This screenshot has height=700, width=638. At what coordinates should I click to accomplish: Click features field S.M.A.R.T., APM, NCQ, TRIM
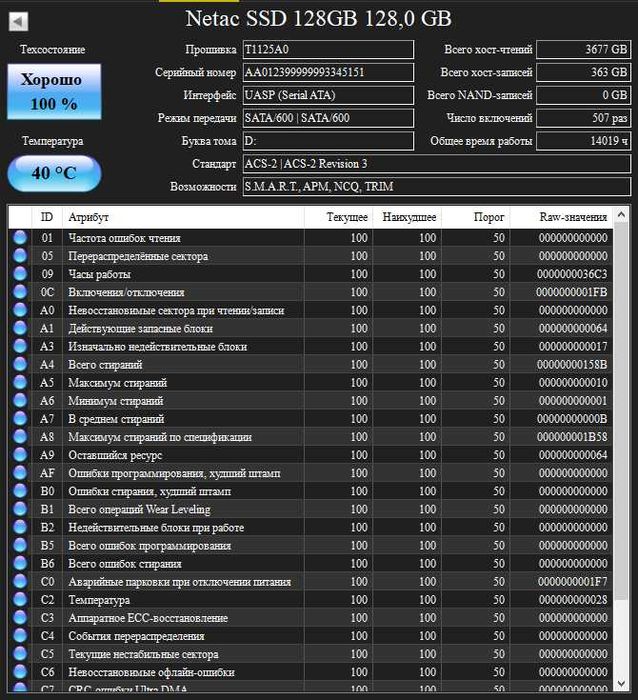point(437,187)
